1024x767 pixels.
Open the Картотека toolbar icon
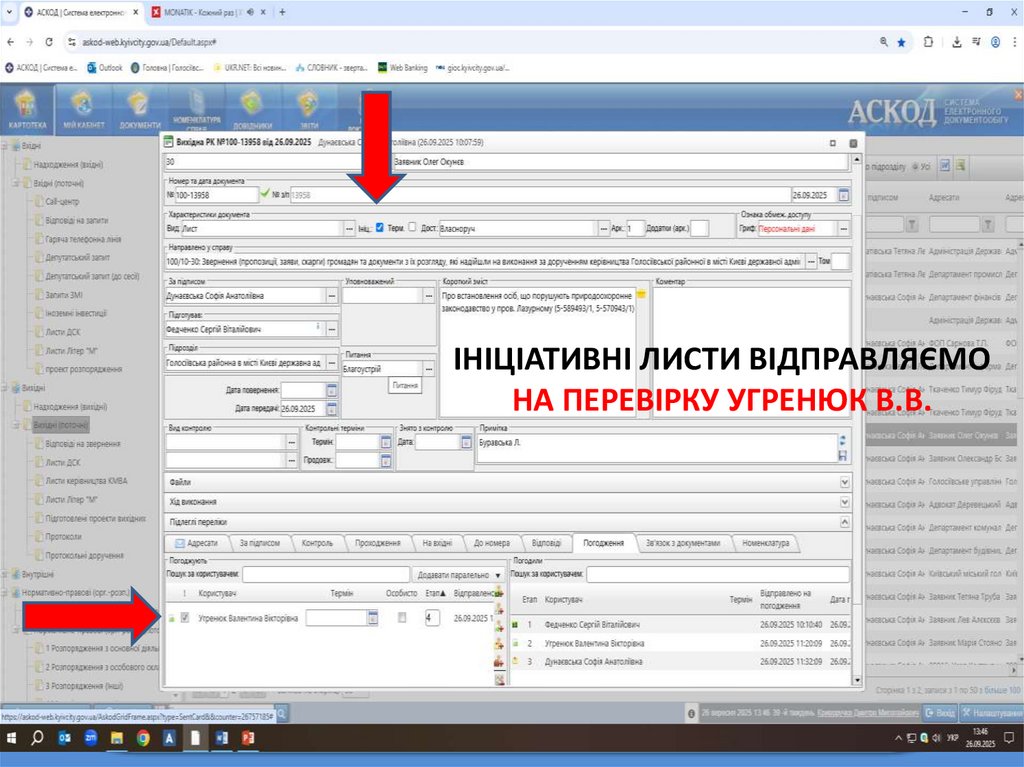pos(26,109)
